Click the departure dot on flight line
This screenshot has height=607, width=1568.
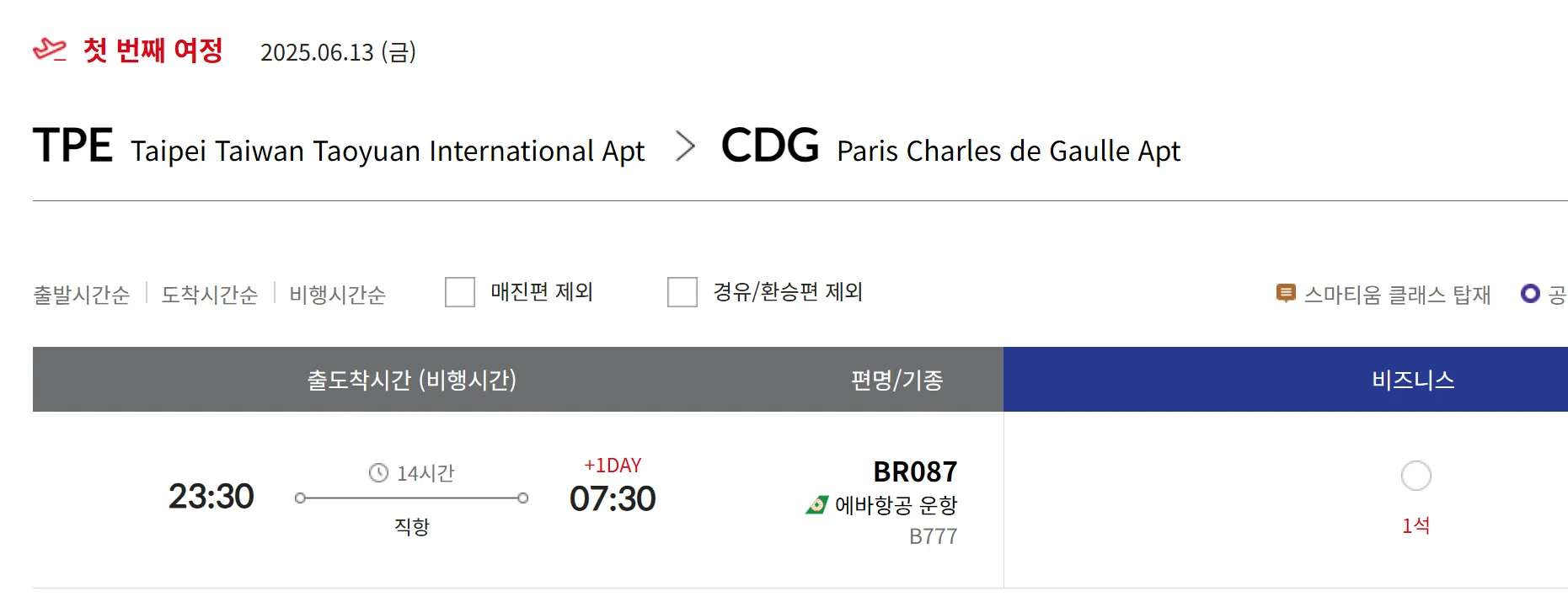pos(300,498)
